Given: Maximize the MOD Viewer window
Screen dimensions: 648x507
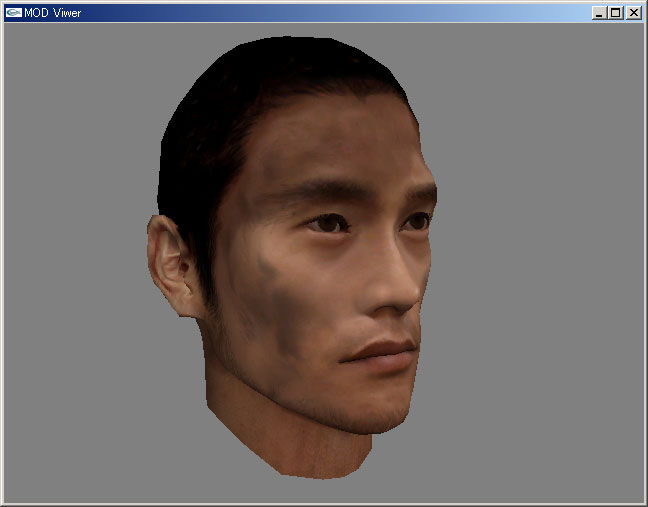Looking at the screenshot, I should (x=615, y=13).
